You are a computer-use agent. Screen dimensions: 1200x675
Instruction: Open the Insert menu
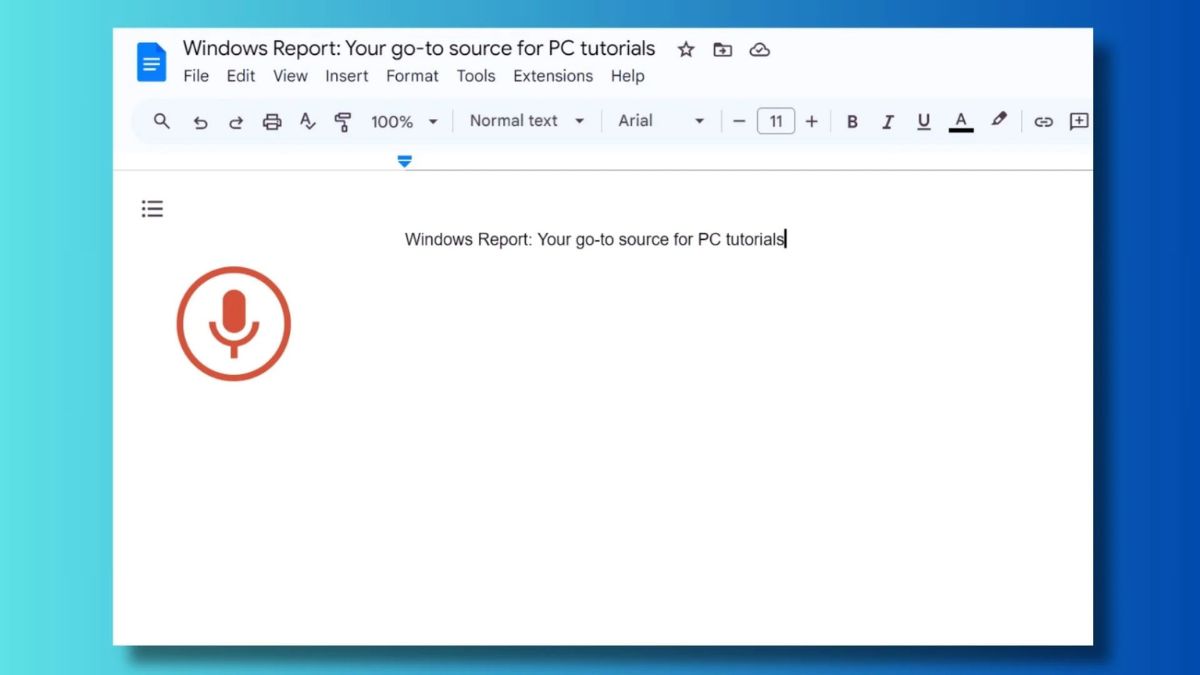click(x=347, y=76)
